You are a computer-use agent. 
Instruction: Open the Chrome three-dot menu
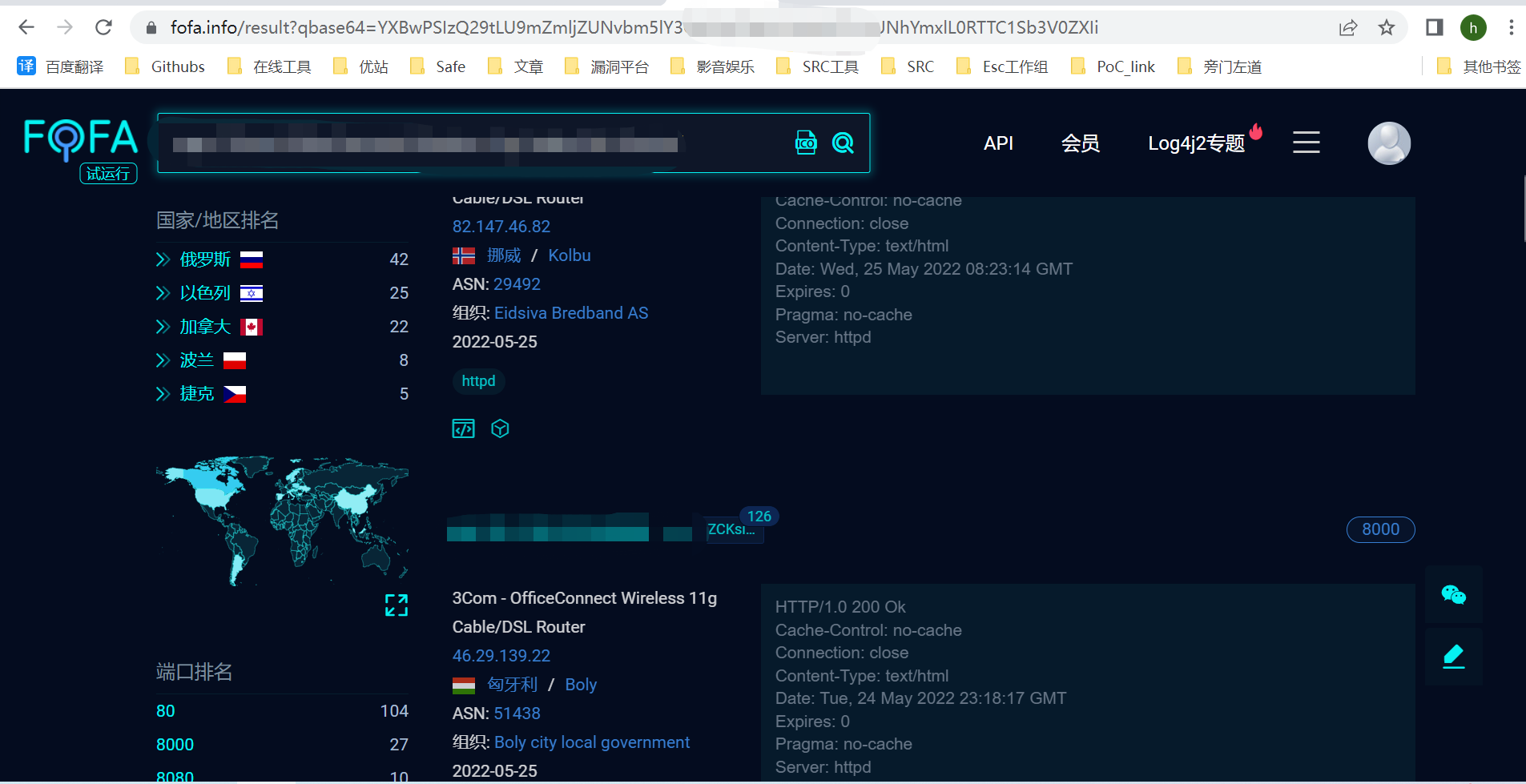pos(1512,28)
